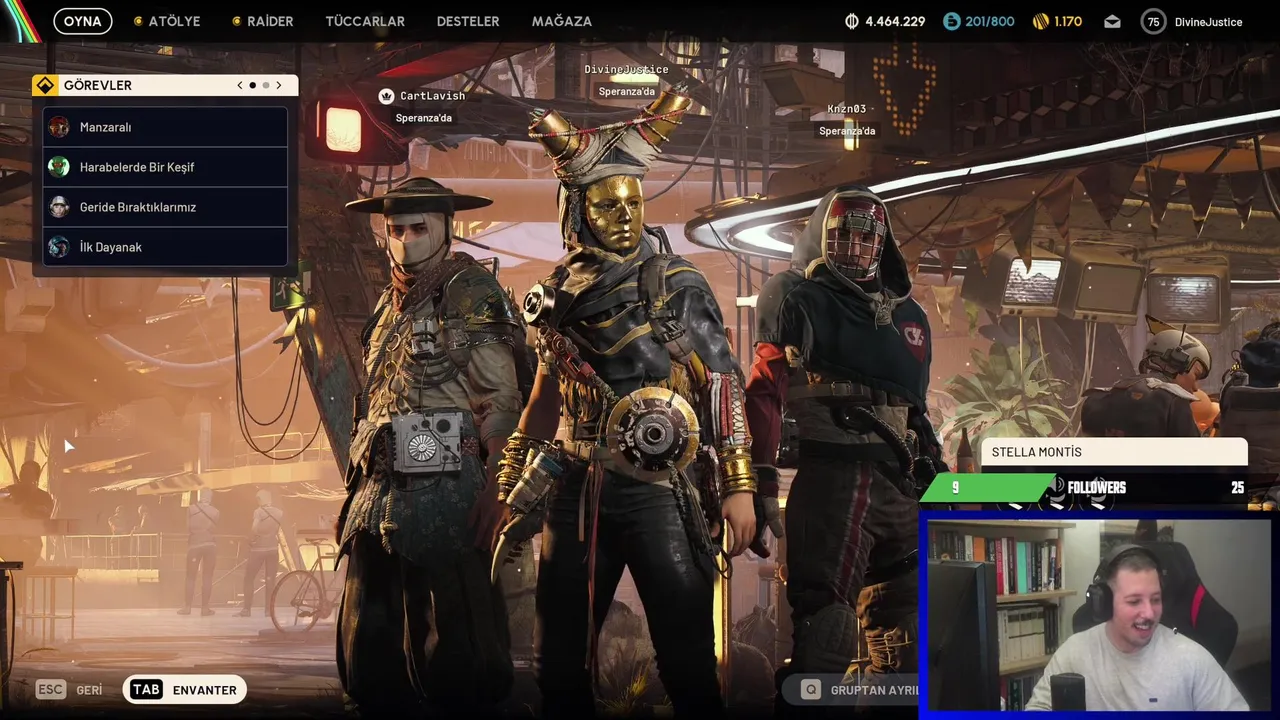This screenshot has width=1280, height=720.
Task: Open the Manzaralı quest
Action: [x=165, y=127]
